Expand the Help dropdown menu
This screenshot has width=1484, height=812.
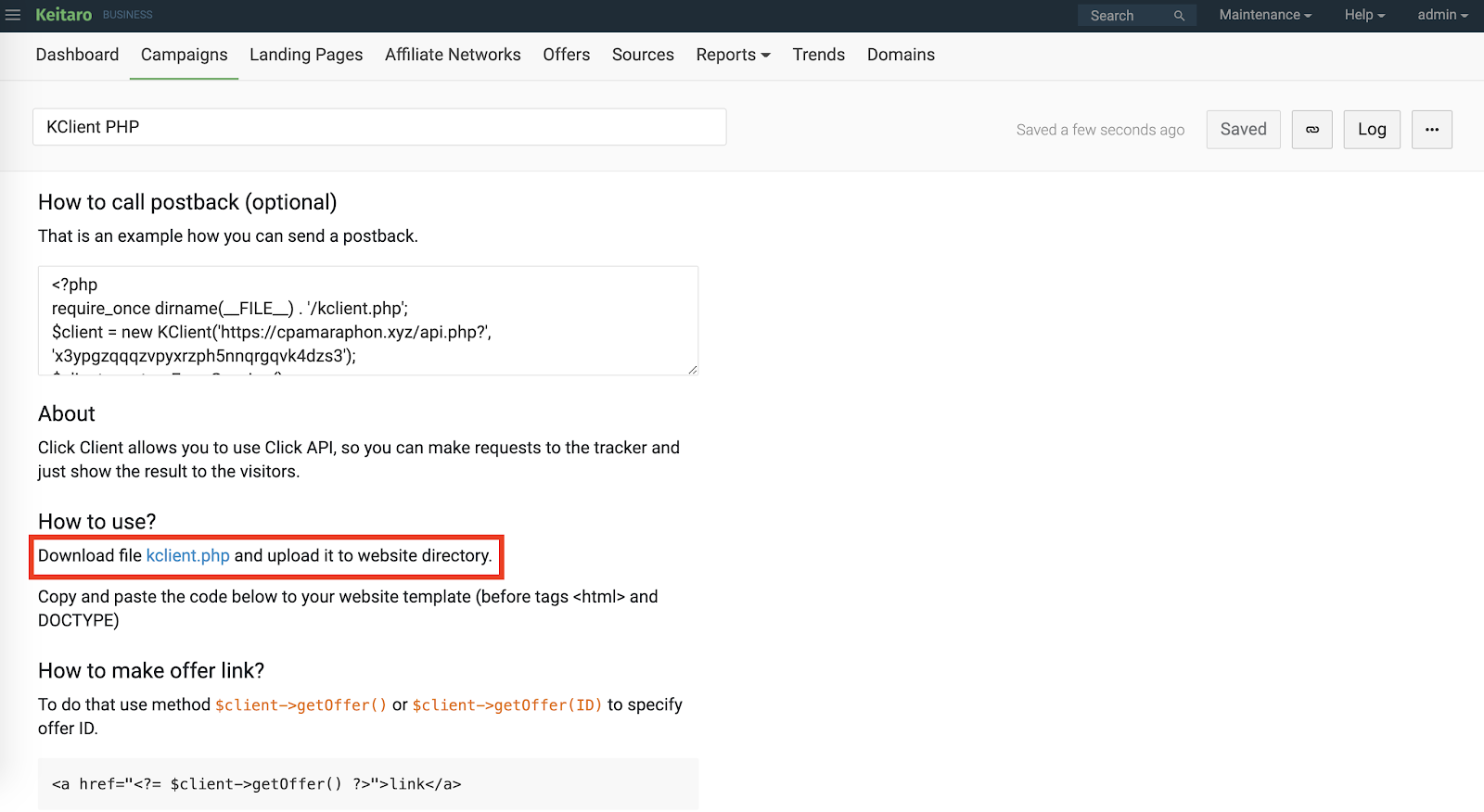[x=1364, y=15]
